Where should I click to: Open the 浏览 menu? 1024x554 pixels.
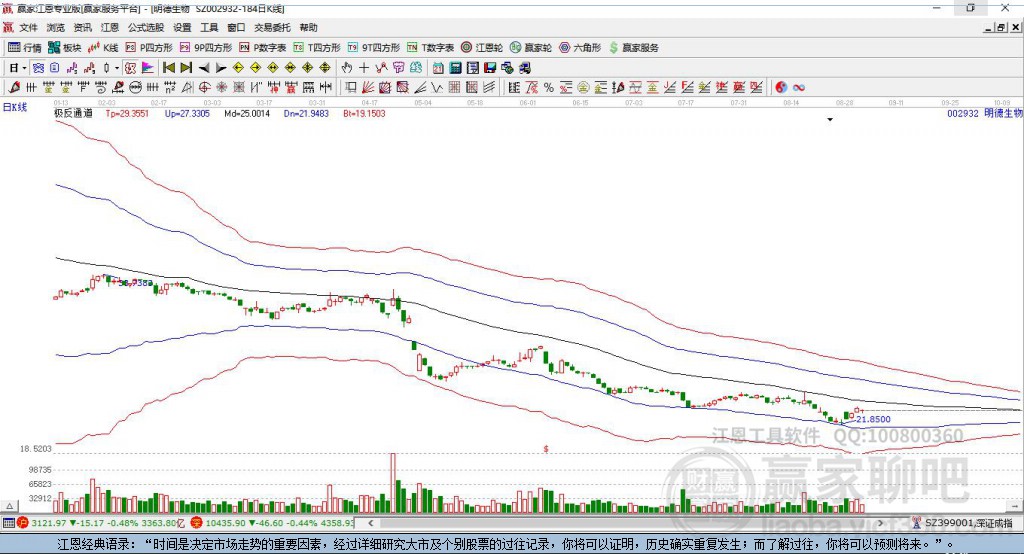[56, 27]
